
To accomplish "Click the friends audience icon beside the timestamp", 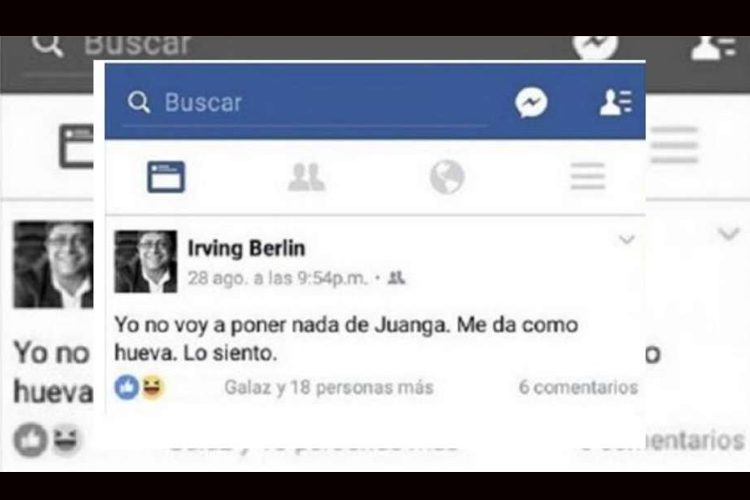I will 397,278.
